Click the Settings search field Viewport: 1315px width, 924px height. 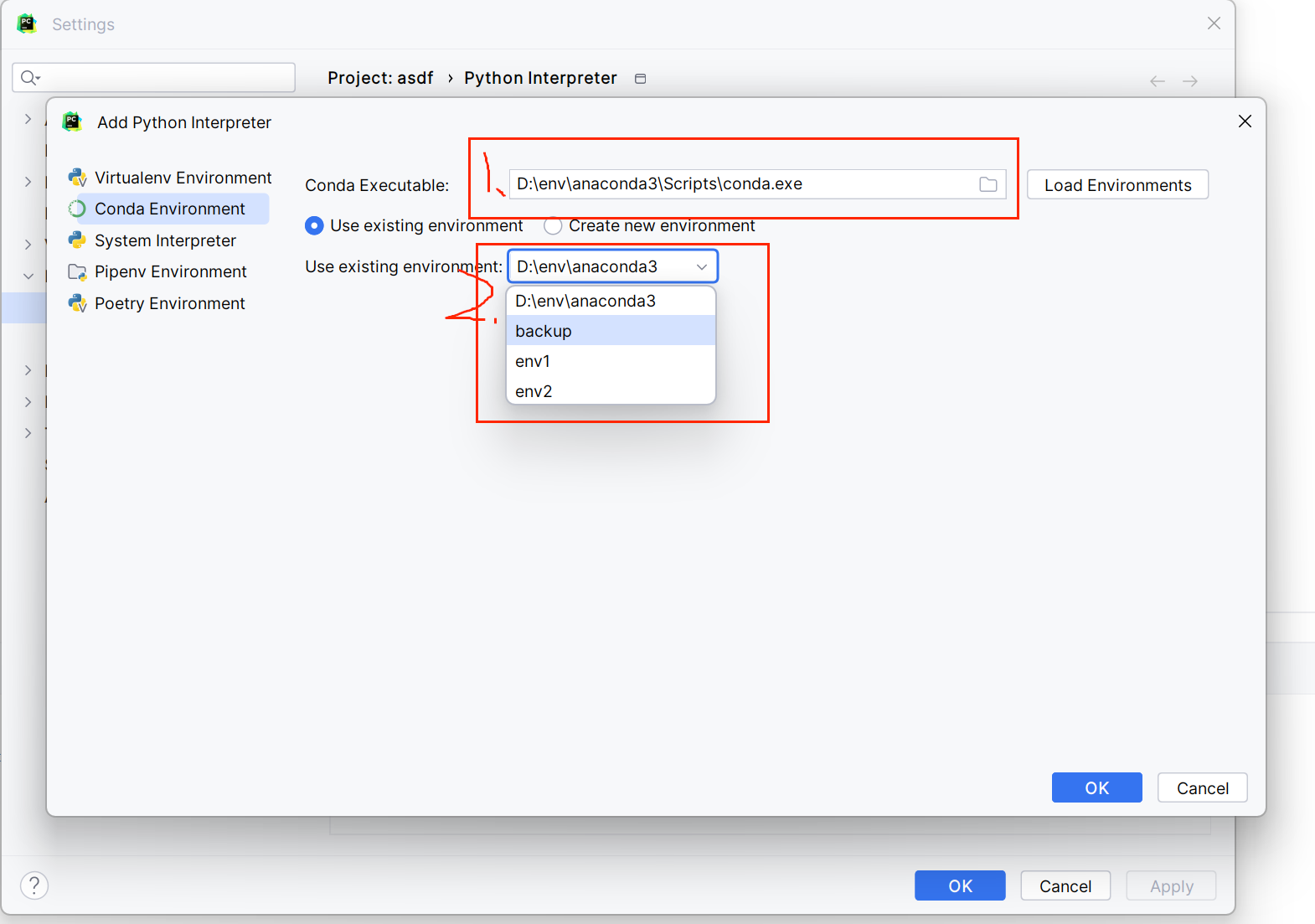pos(154,77)
